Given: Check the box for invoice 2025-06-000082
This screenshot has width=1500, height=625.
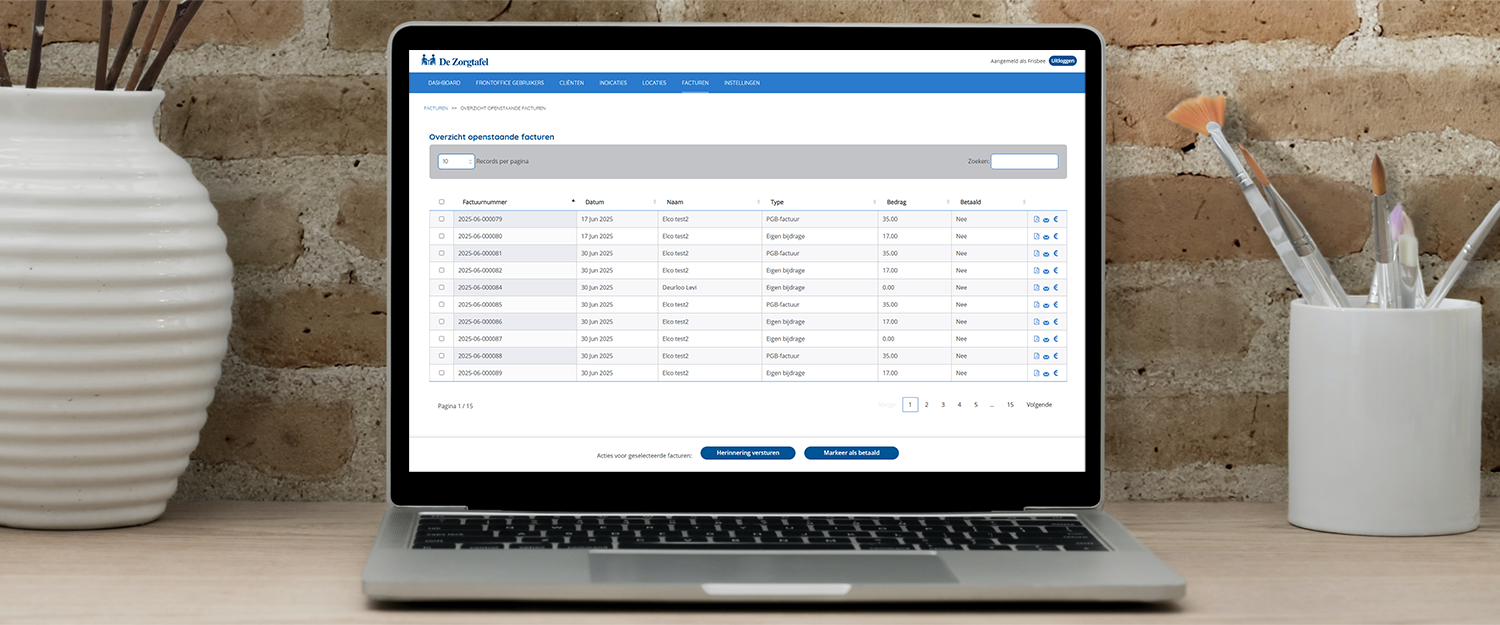Looking at the screenshot, I should [441, 270].
